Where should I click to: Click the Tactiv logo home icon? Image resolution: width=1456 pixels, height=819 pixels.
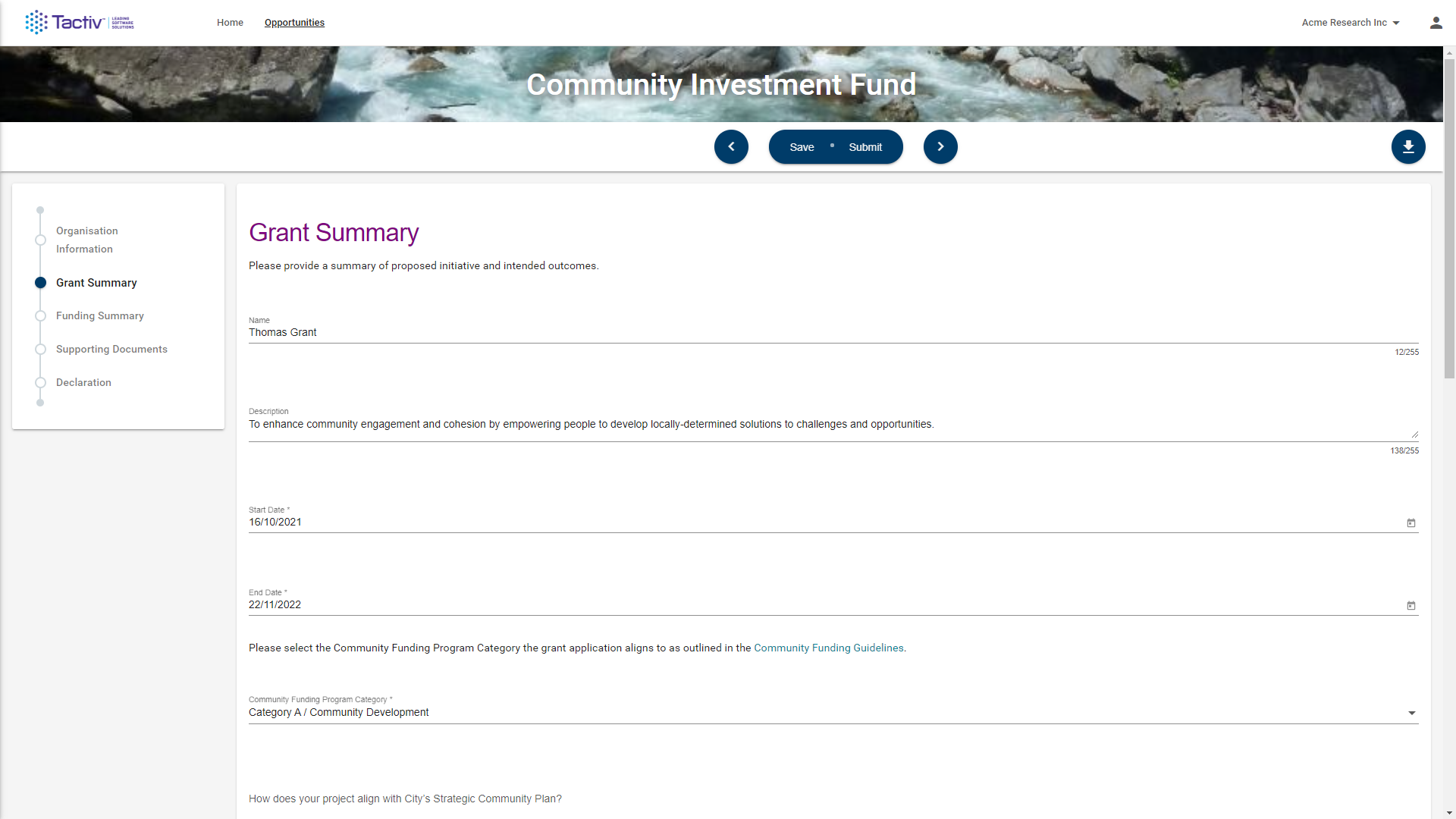pos(78,22)
